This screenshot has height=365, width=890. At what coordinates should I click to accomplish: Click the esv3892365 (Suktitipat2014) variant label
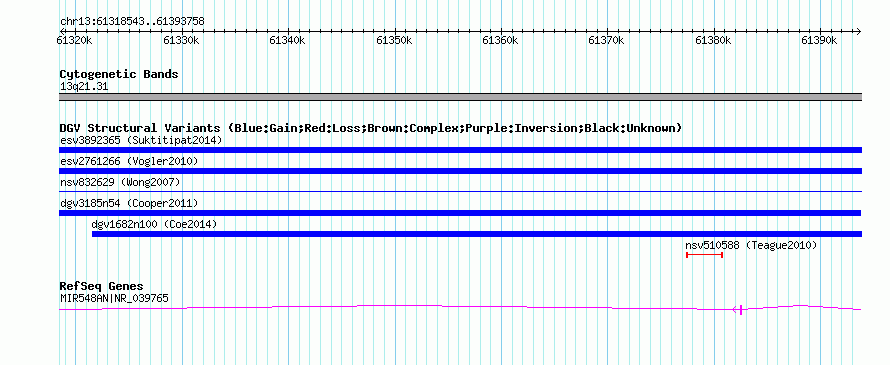(x=141, y=140)
